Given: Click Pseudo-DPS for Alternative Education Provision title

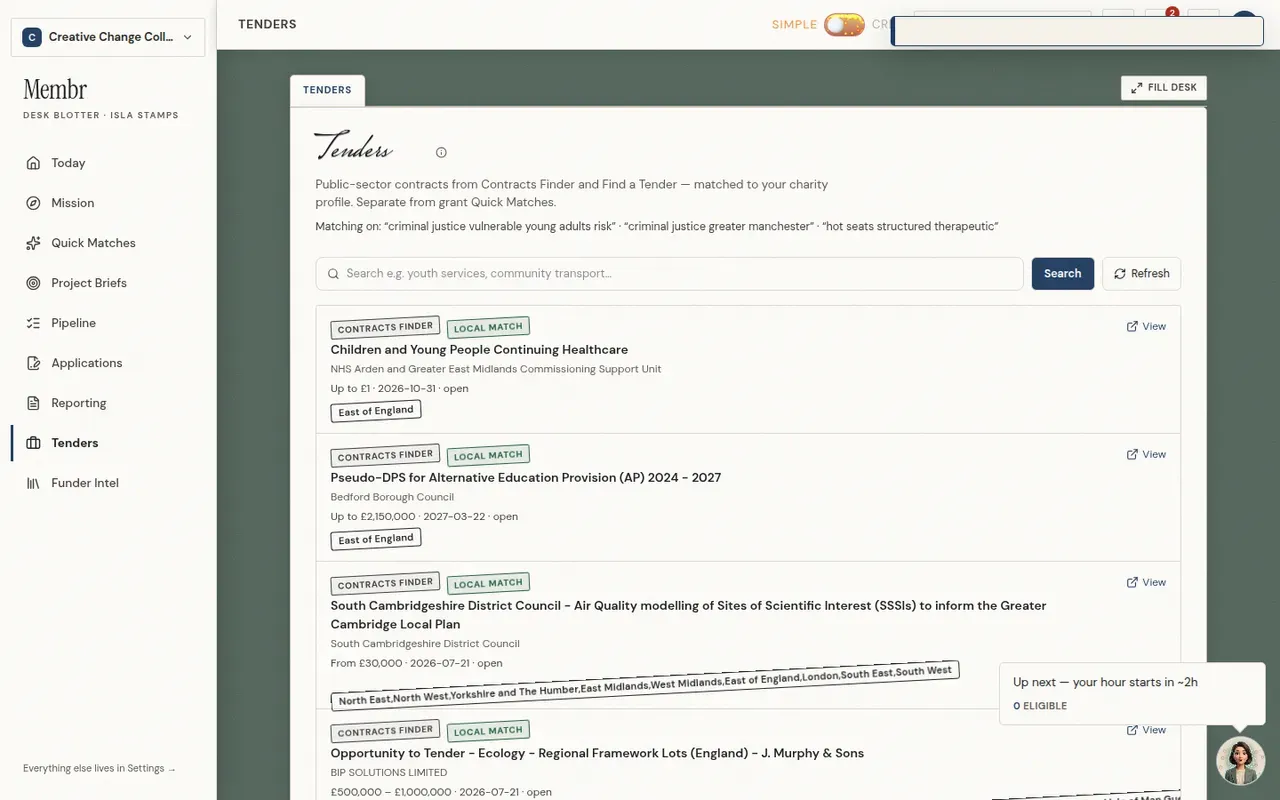Looking at the screenshot, I should (x=526, y=478).
